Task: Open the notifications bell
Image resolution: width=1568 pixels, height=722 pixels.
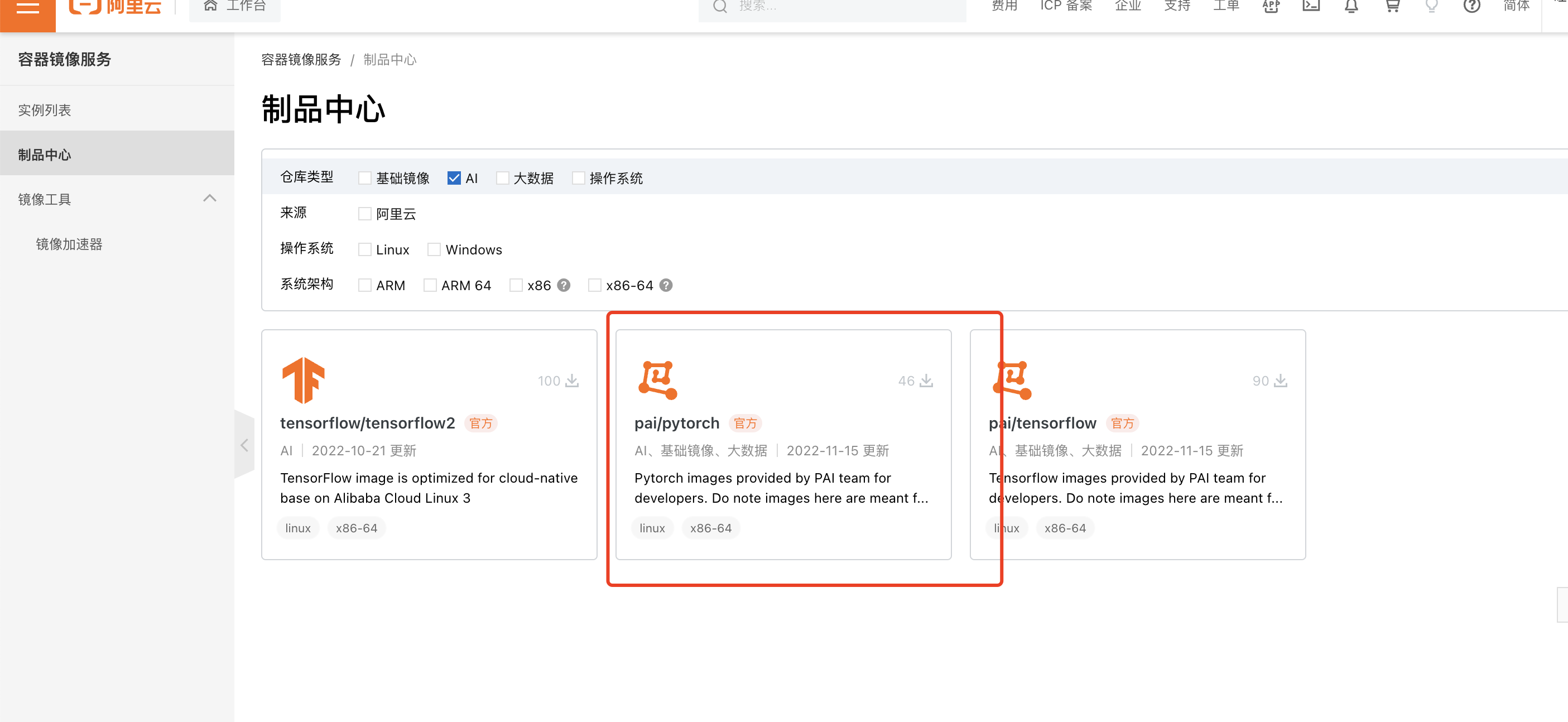Action: (1351, 7)
